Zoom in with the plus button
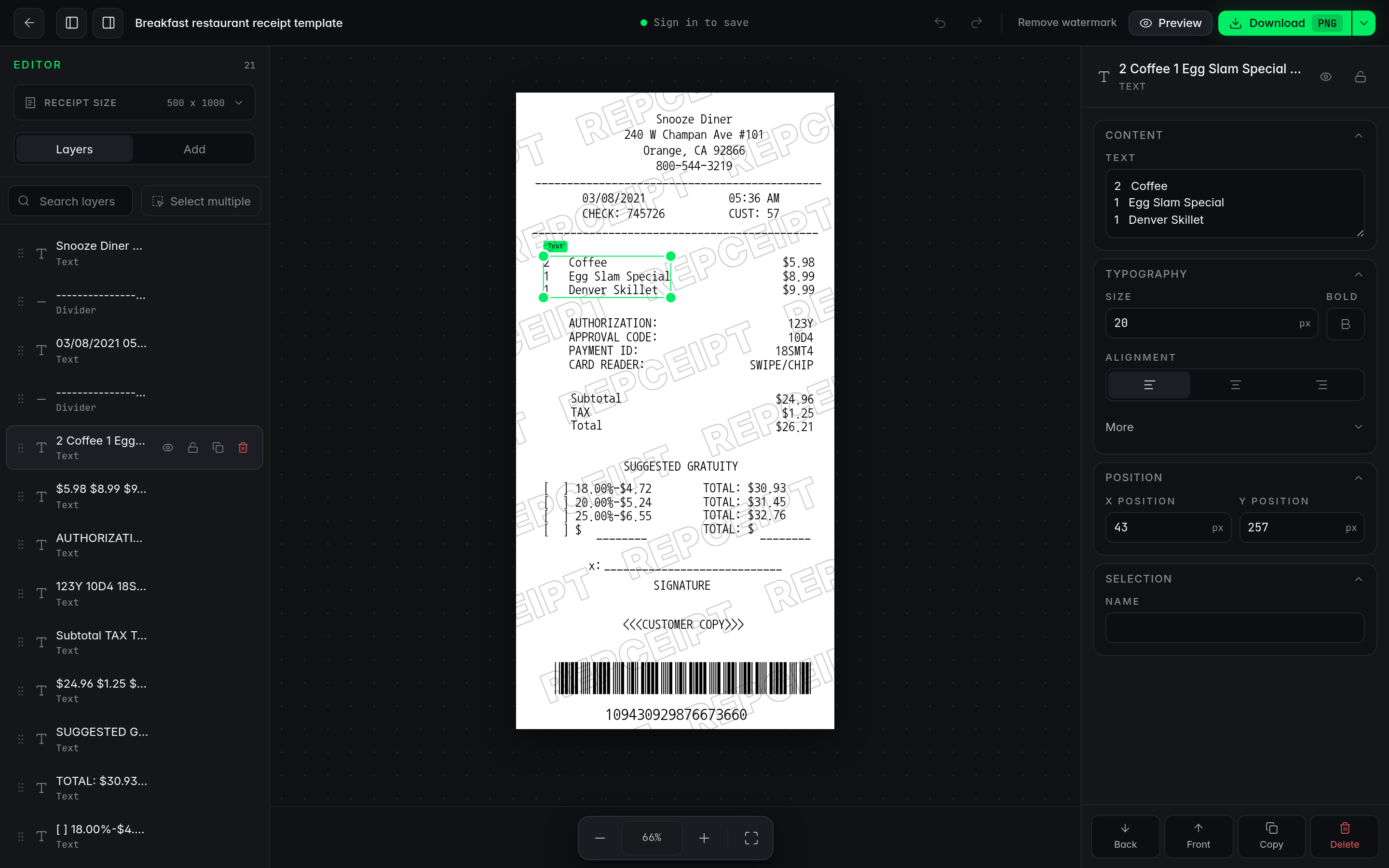 coord(704,838)
